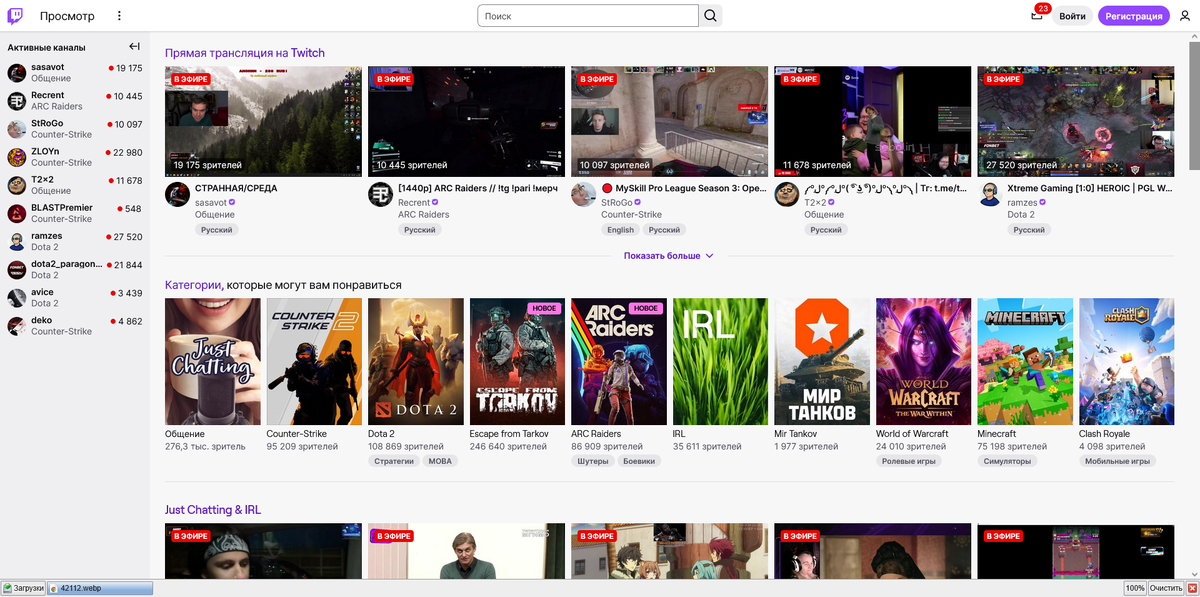Image resolution: width=1200 pixels, height=597 pixels.
Task: Click dota2_paragon avatar in sidebar
Action: coord(17,269)
